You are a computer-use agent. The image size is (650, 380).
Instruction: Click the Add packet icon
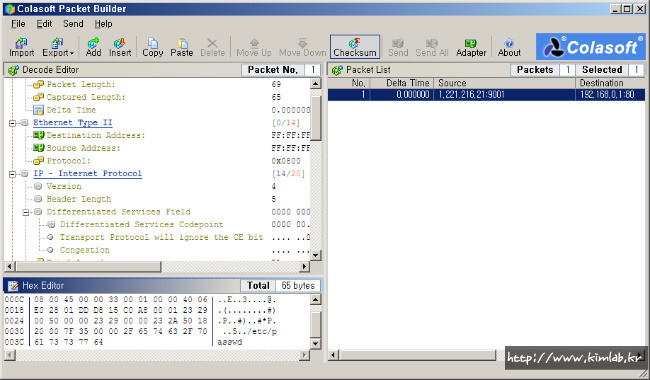point(93,46)
